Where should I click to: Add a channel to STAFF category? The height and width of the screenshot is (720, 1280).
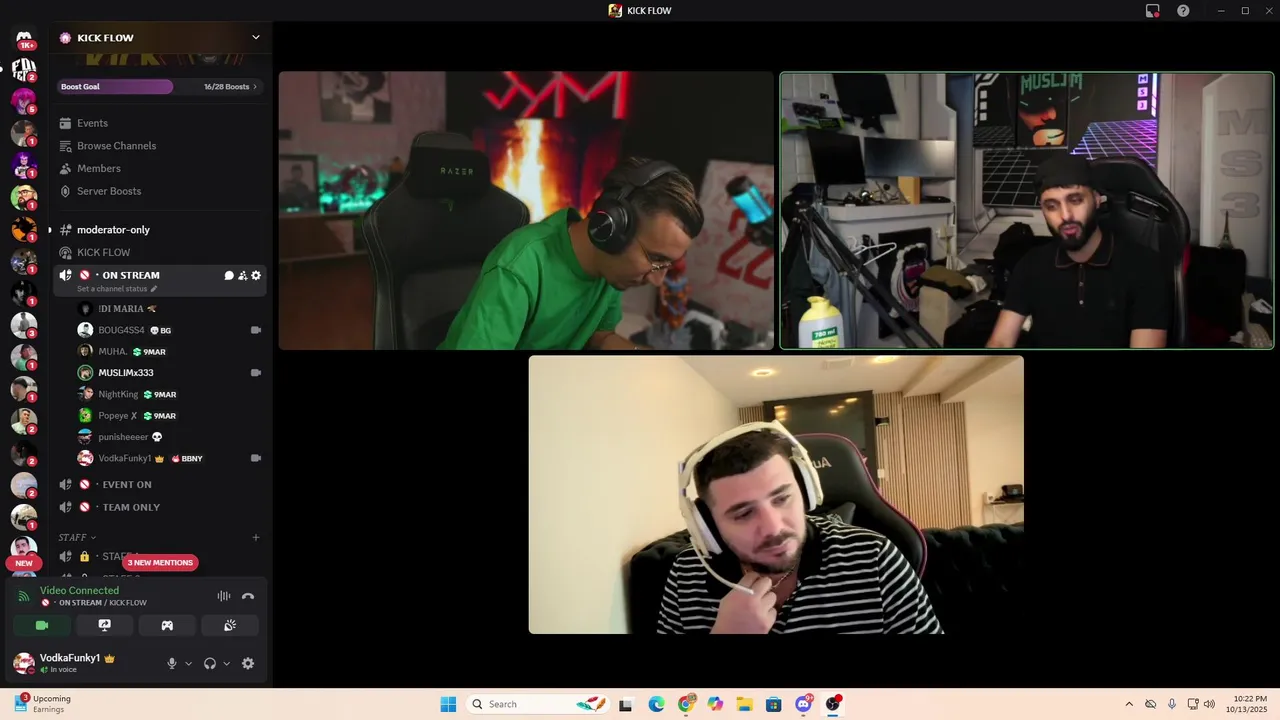(x=256, y=538)
